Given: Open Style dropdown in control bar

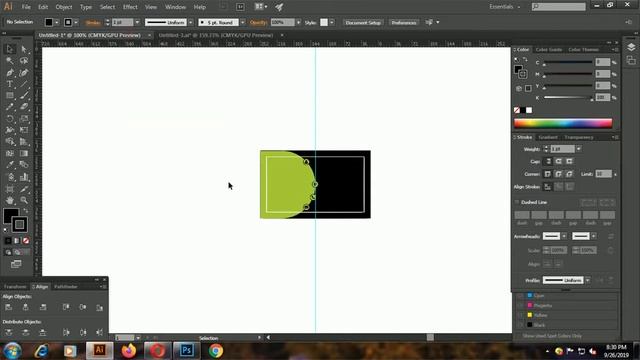Looking at the screenshot, I should 332,22.
